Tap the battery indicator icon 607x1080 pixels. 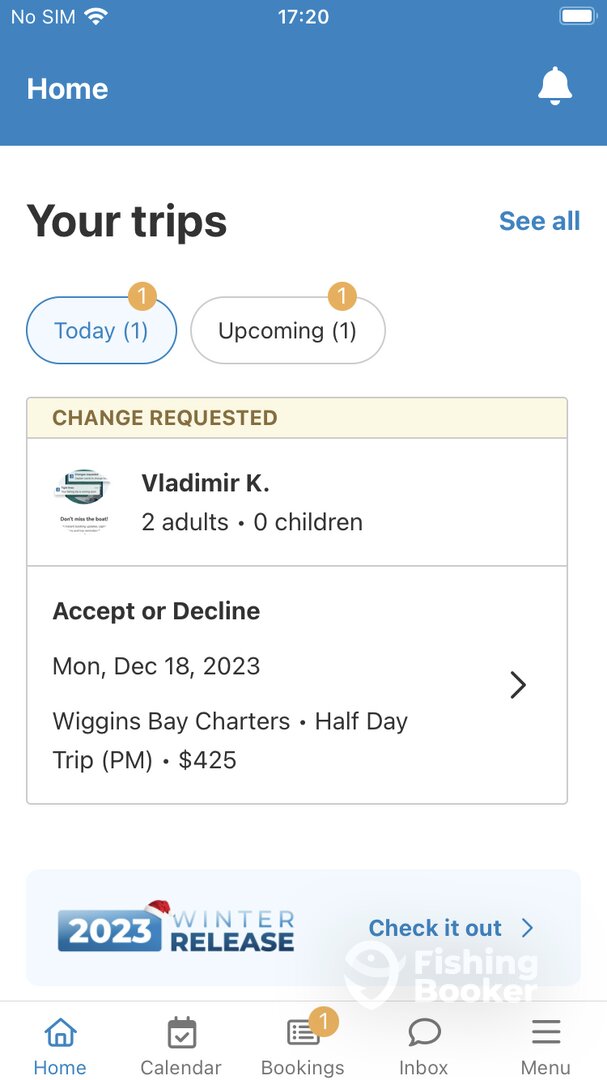577,16
